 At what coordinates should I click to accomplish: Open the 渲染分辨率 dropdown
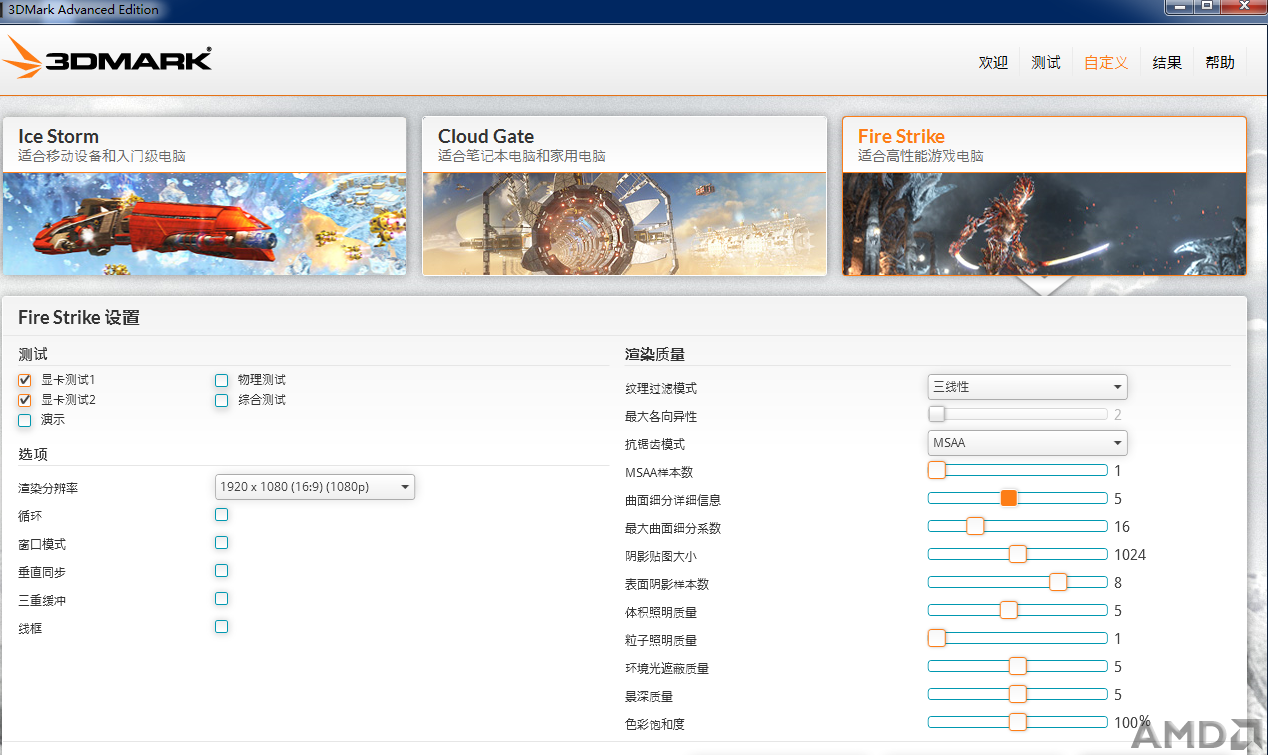pyautogui.click(x=315, y=487)
